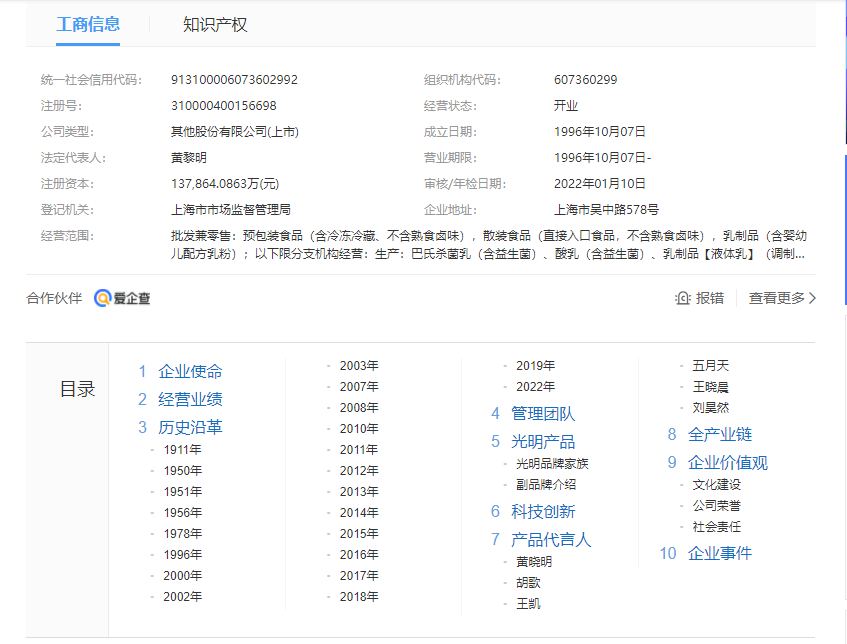Screen dimensions: 847x644
Task: Go to the 1956年 entry
Action: point(183,513)
